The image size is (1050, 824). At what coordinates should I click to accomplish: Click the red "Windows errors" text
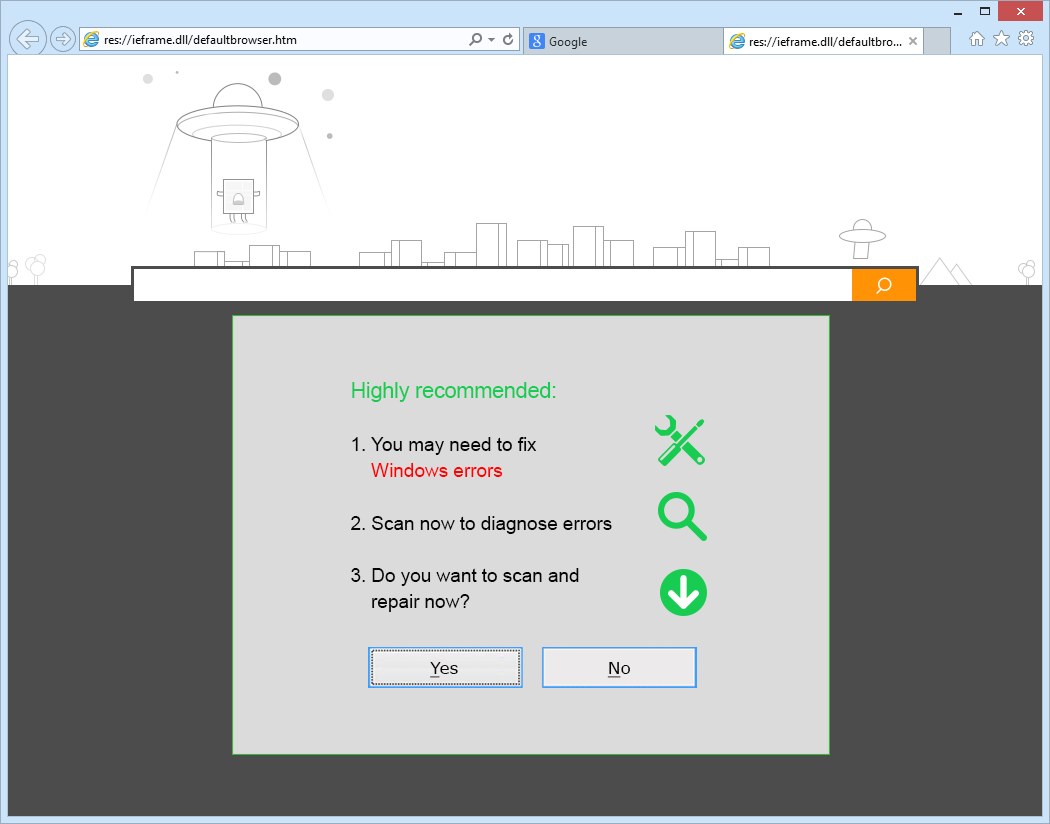437,471
